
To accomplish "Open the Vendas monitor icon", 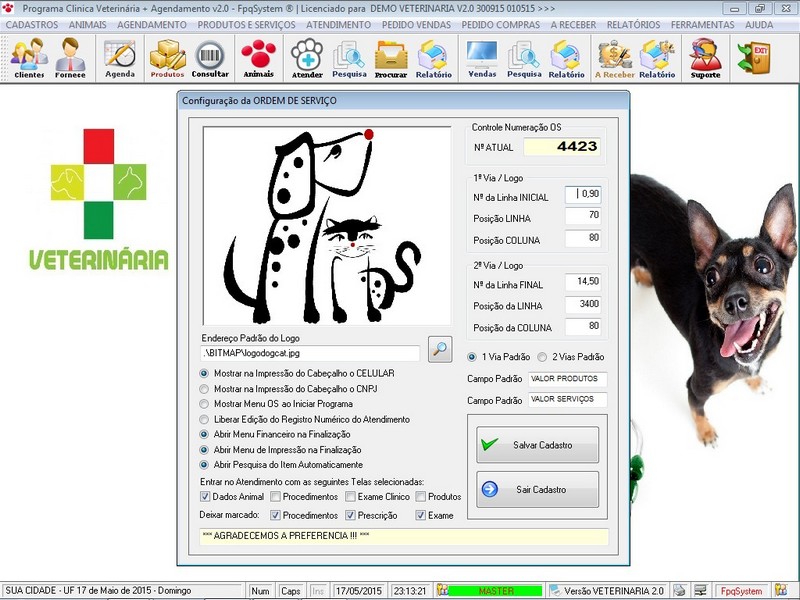I will pyautogui.click(x=482, y=58).
